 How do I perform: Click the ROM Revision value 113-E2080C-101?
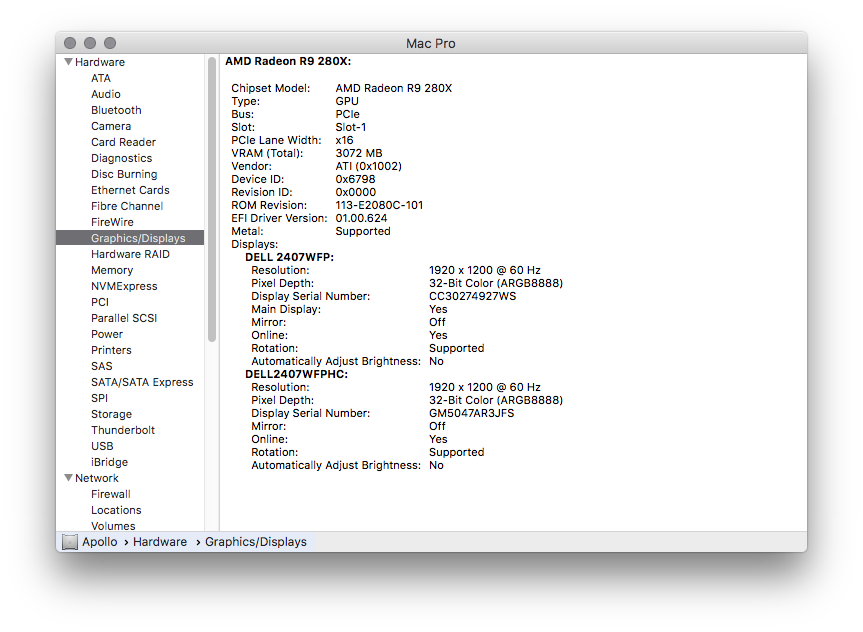pyautogui.click(x=379, y=205)
